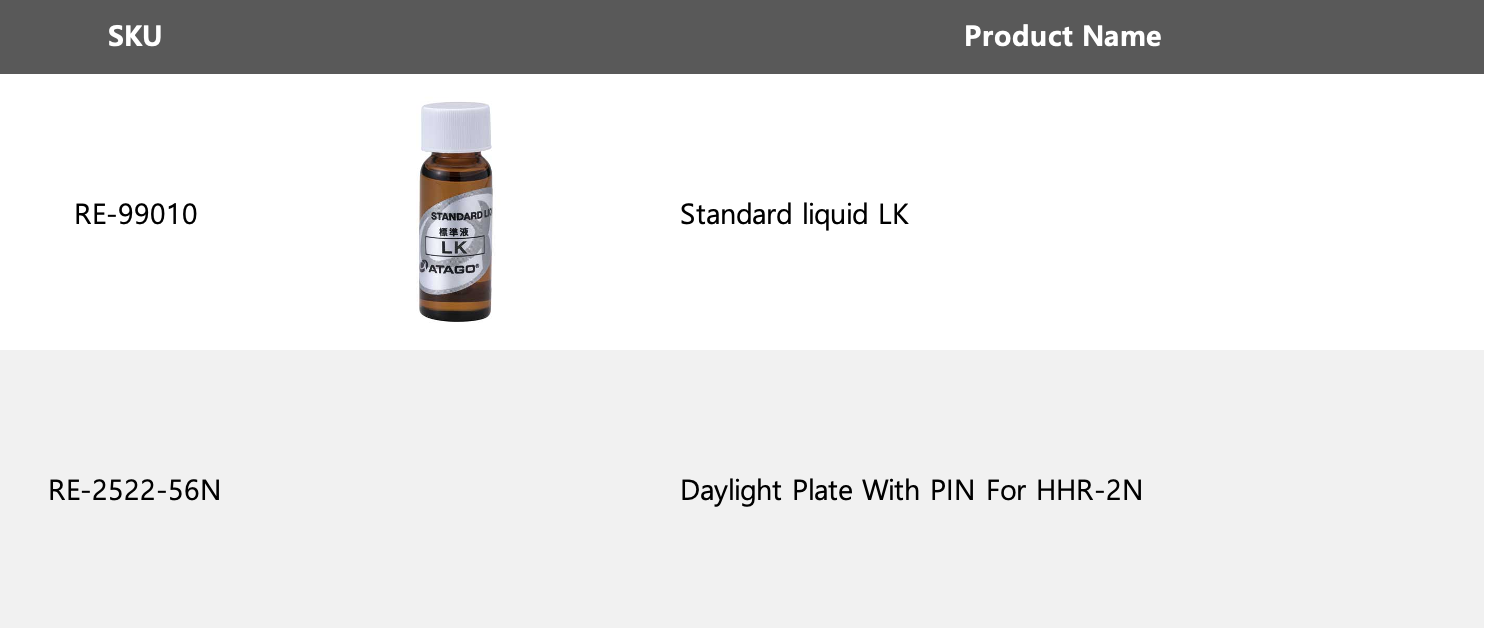Click the header bar between SKU and Product Name
Screen dimensions: 1488x628
[550, 37]
